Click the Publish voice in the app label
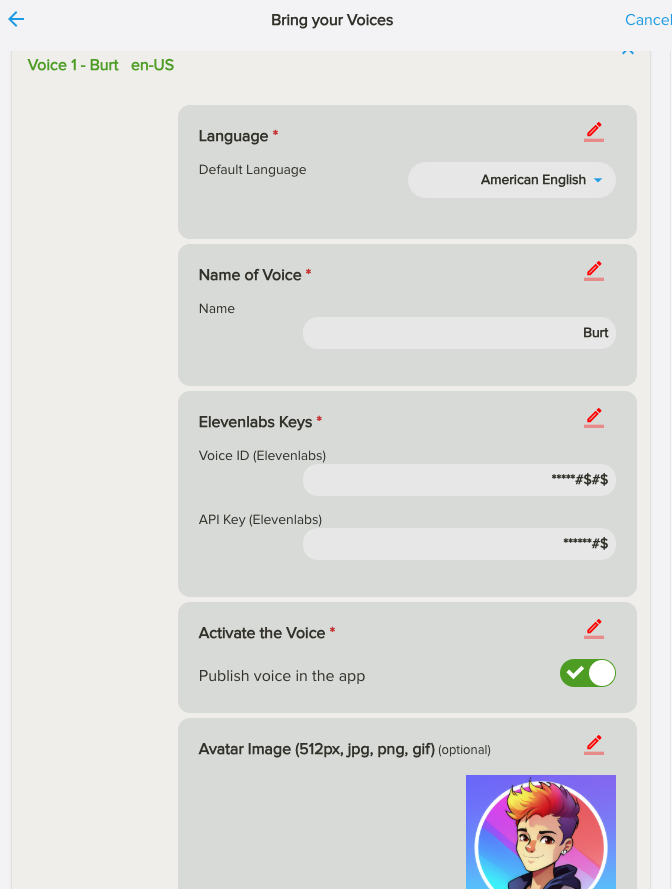This screenshot has height=889, width=672. (282, 676)
